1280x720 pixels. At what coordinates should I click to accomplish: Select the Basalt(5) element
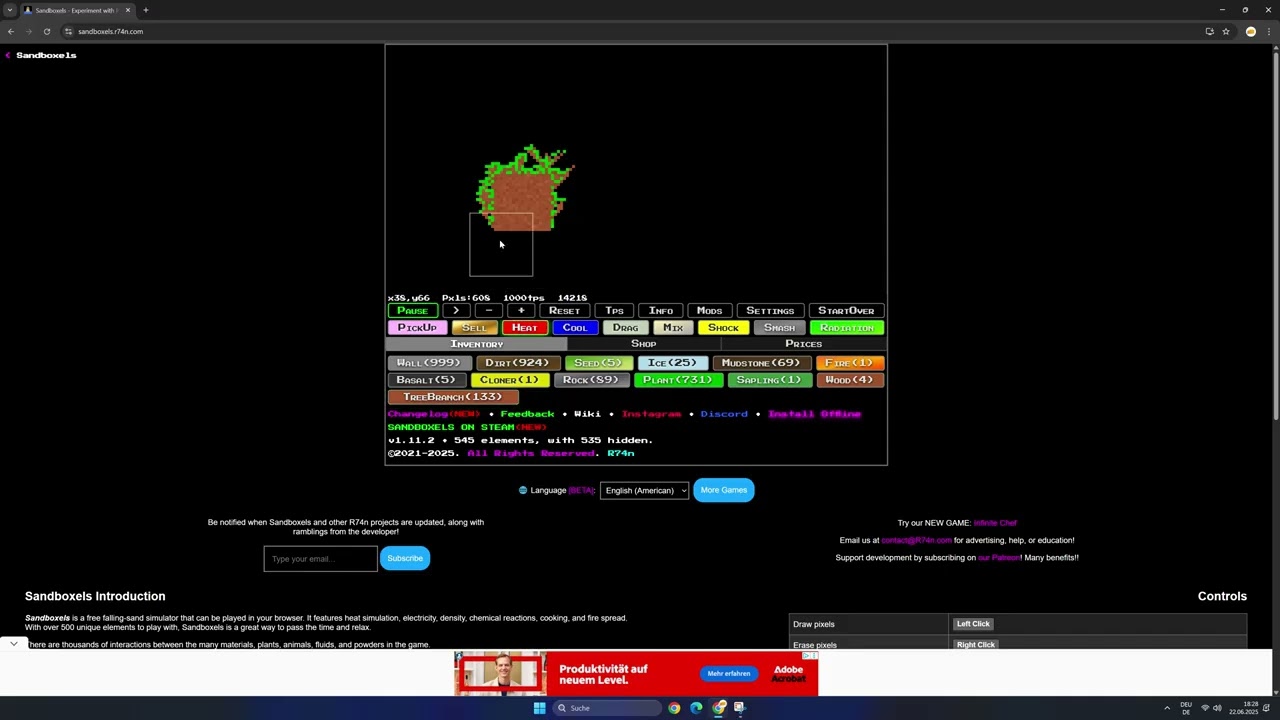426,380
